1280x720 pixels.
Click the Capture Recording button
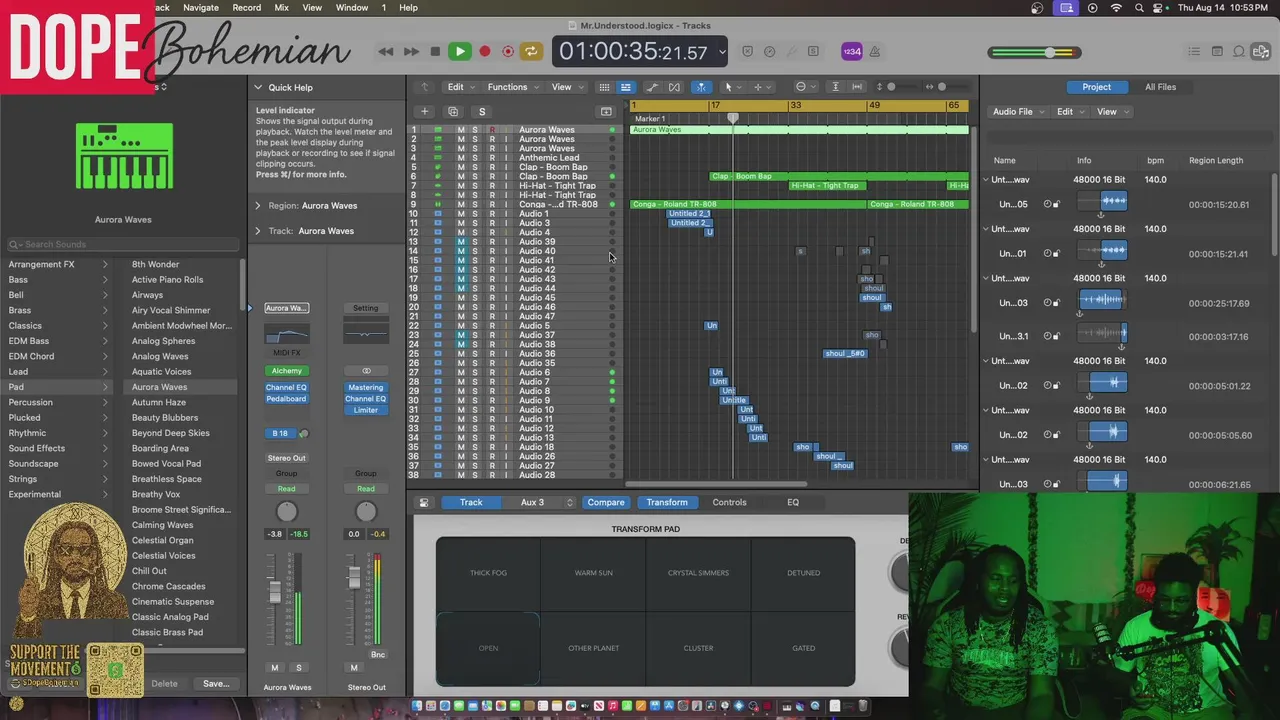508,51
